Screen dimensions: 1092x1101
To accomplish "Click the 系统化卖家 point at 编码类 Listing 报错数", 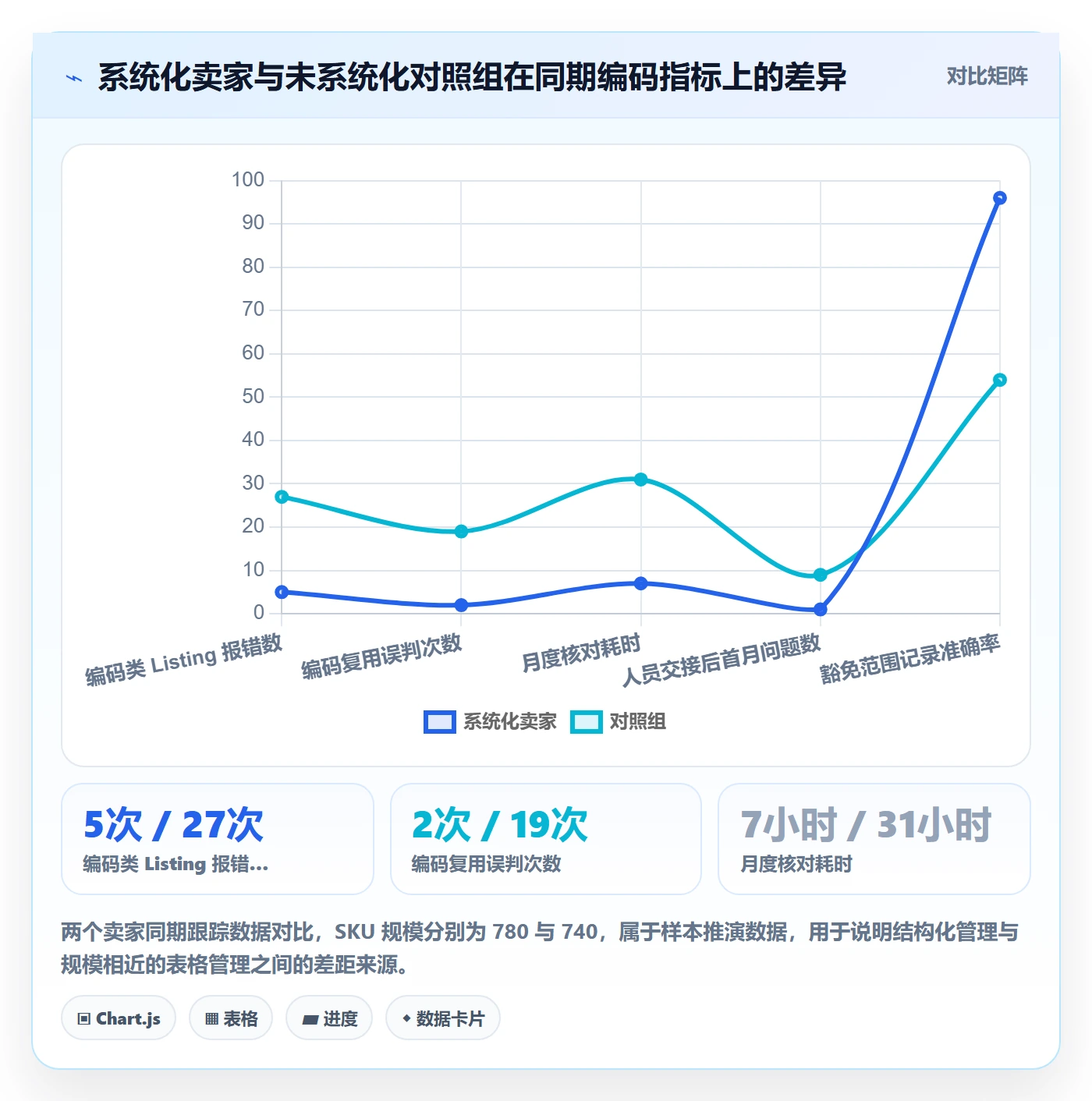I will tap(282, 592).
